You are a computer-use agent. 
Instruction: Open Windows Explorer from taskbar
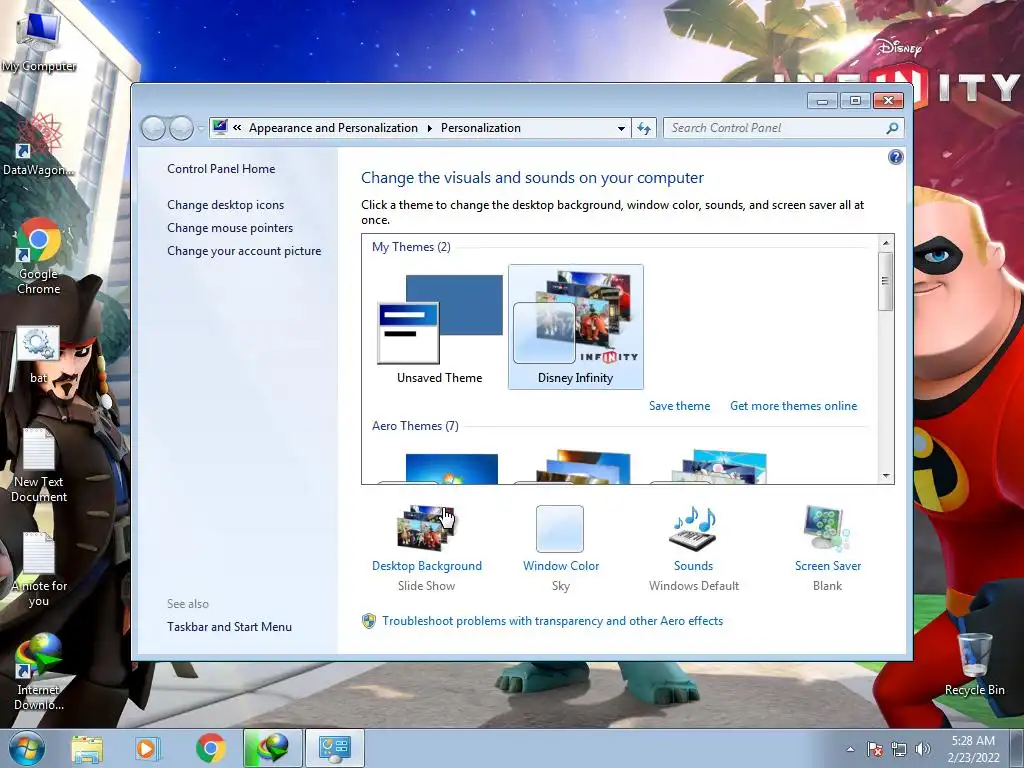(x=87, y=748)
